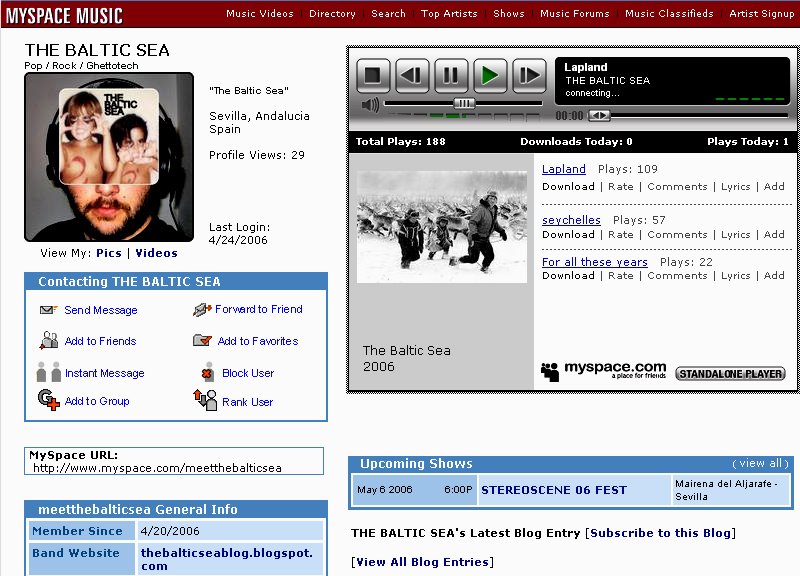Click View All Blog Entries
This screenshot has height=576, width=800.
pos(422,562)
